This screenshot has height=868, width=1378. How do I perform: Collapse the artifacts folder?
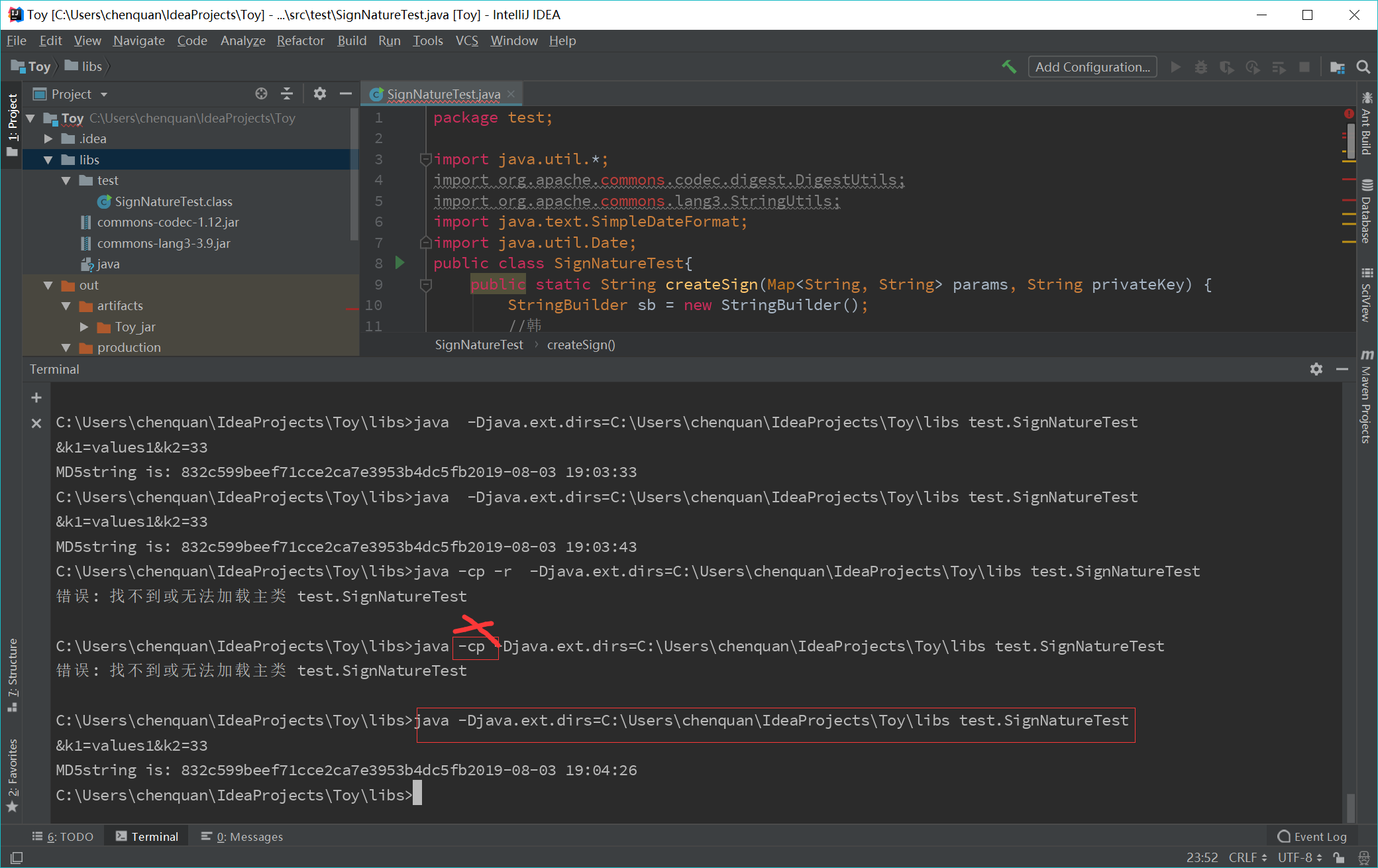[x=66, y=305]
